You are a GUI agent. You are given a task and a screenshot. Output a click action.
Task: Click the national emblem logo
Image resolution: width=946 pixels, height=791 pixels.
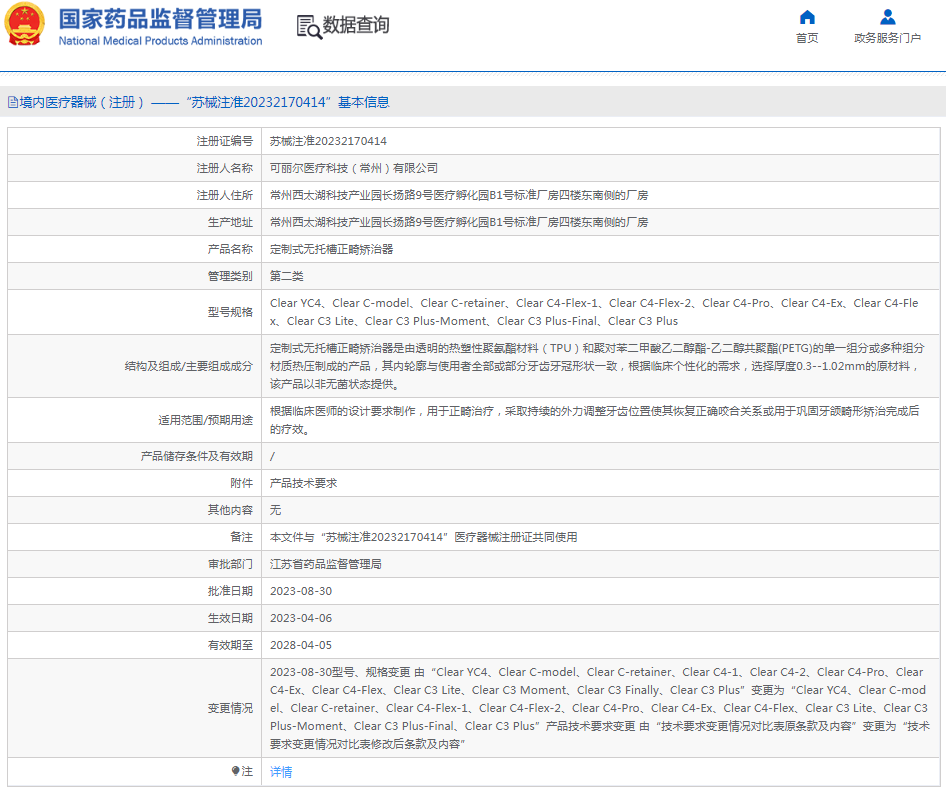pyautogui.click(x=25, y=25)
